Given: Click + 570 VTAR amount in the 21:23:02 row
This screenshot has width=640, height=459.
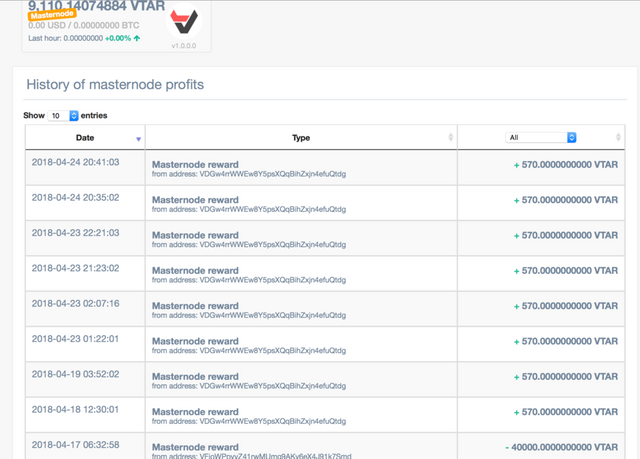Looking at the screenshot, I should [566, 271].
